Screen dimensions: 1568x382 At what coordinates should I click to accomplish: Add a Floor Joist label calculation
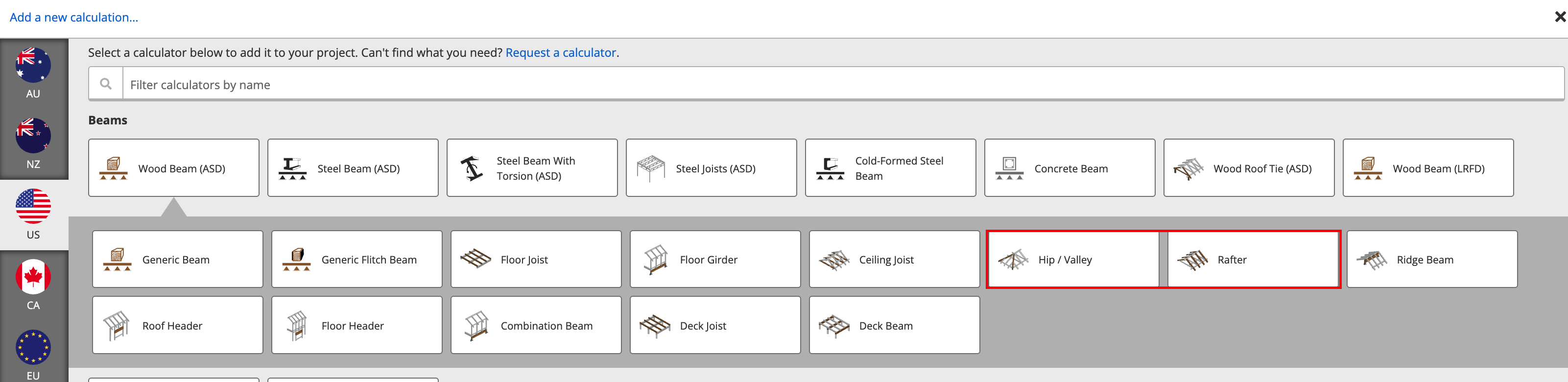[524, 260]
